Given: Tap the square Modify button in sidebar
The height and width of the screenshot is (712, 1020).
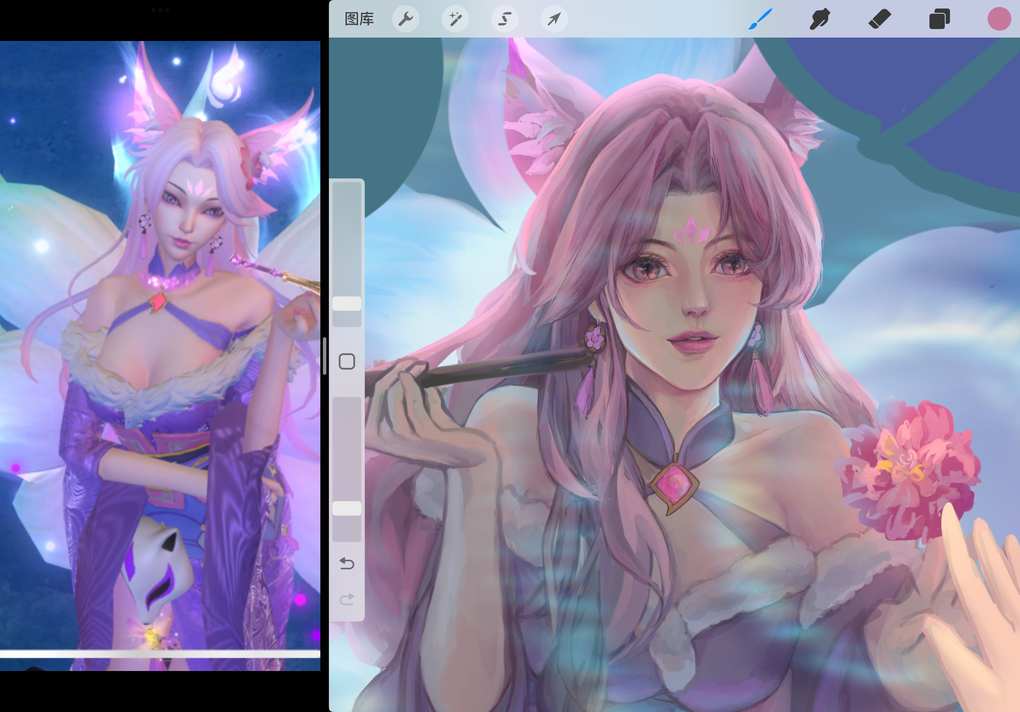Looking at the screenshot, I should [347, 361].
